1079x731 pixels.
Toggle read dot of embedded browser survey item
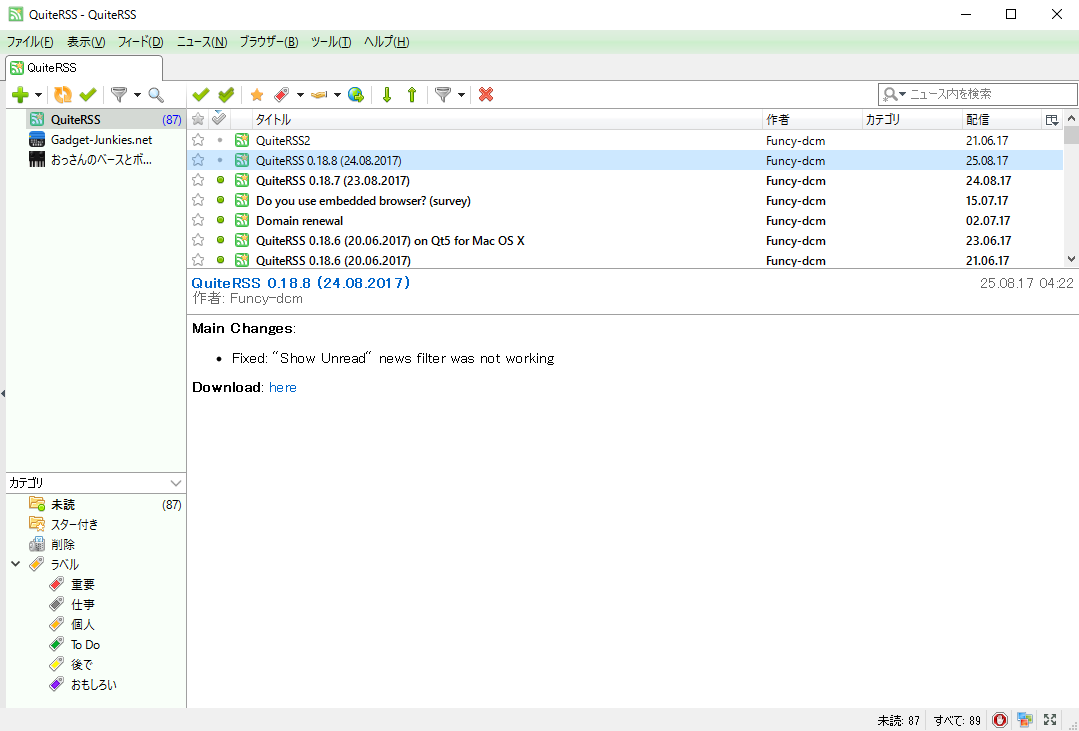coord(220,200)
